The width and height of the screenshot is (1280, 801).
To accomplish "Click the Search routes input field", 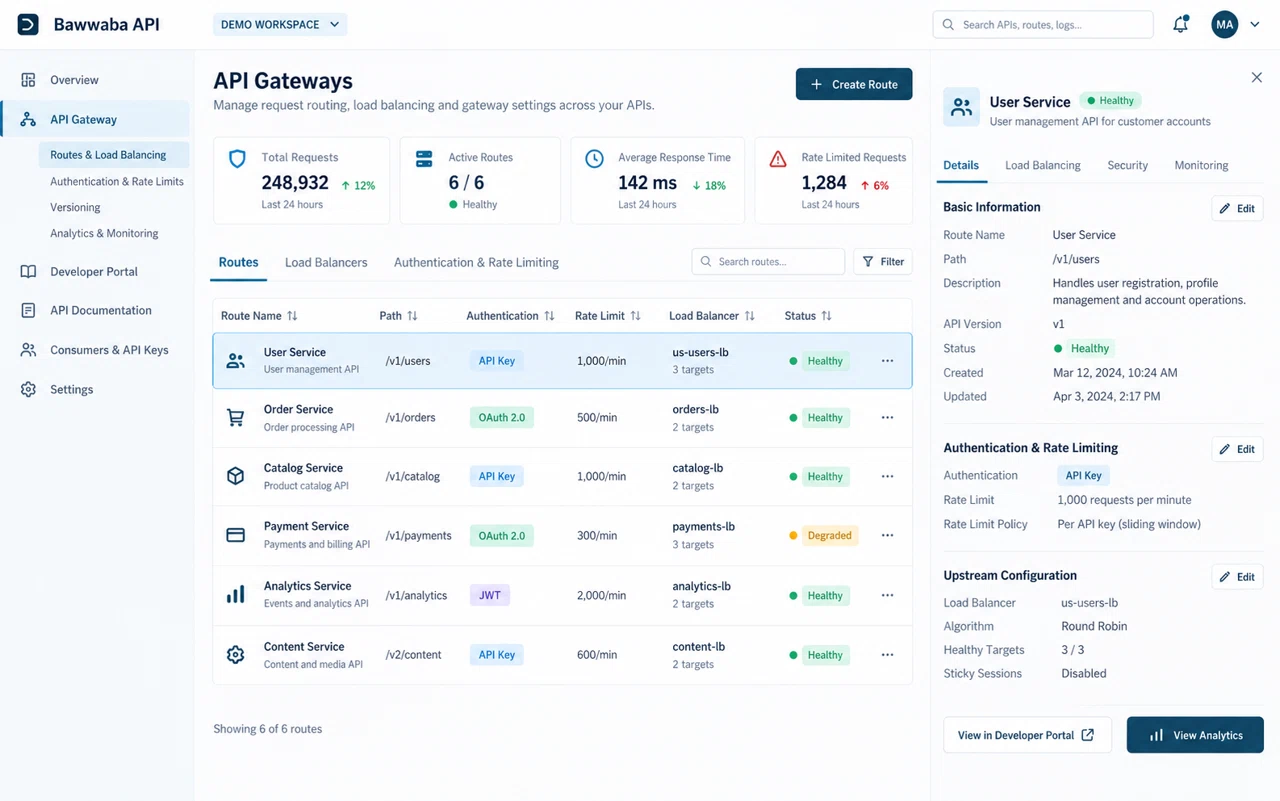I will coord(768,262).
